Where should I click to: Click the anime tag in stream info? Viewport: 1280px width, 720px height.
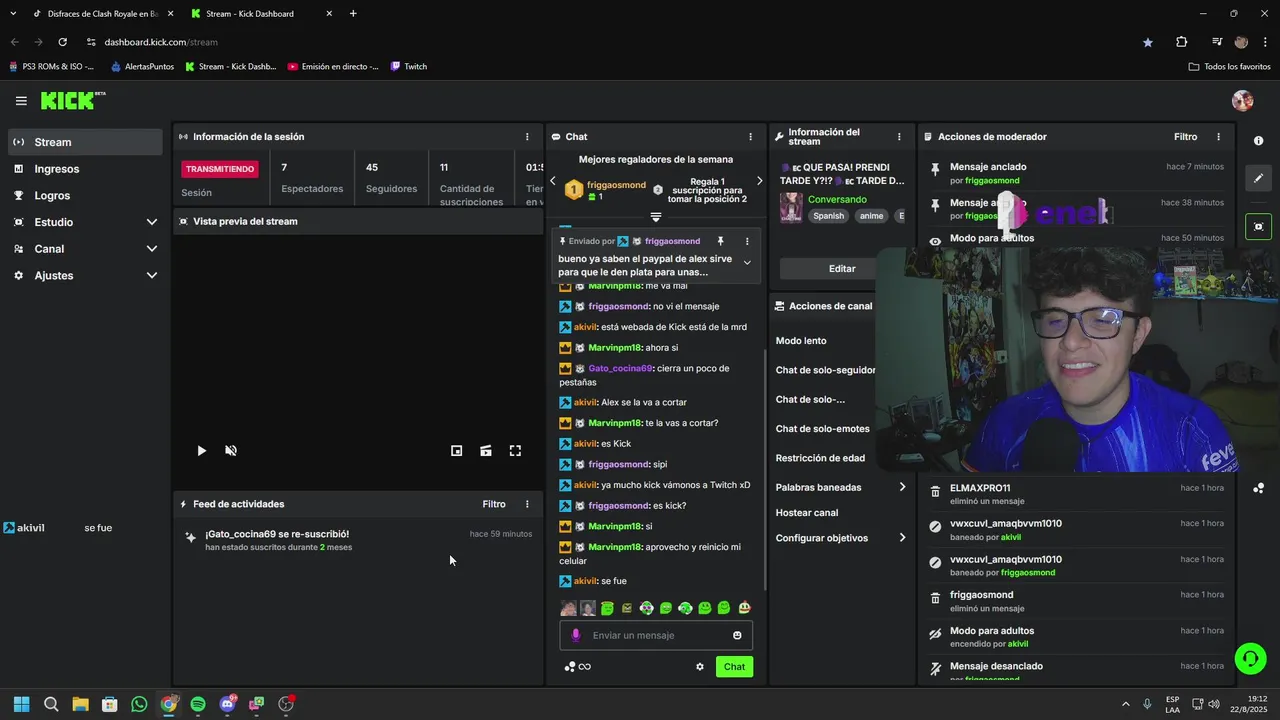tap(871, 216)
